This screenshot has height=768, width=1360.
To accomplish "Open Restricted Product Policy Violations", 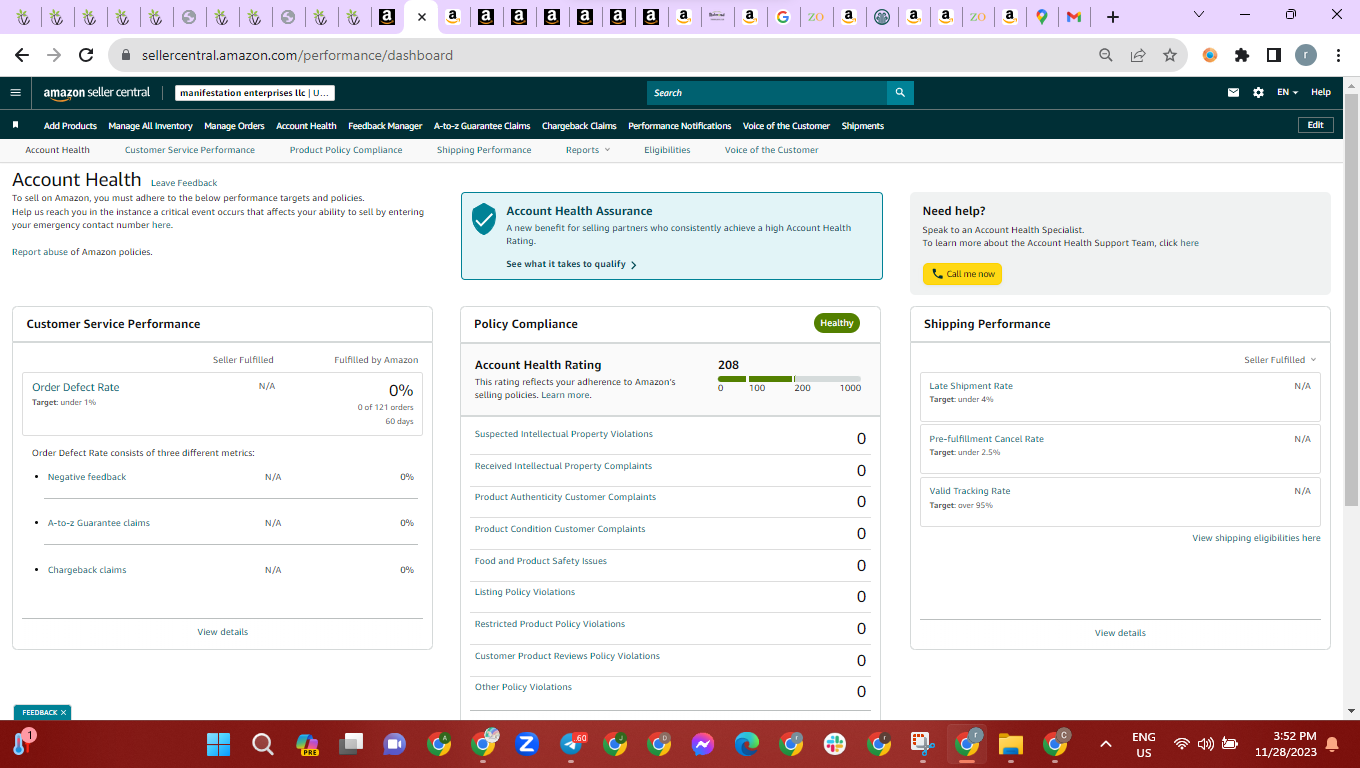I will click(x=550, y=624).
